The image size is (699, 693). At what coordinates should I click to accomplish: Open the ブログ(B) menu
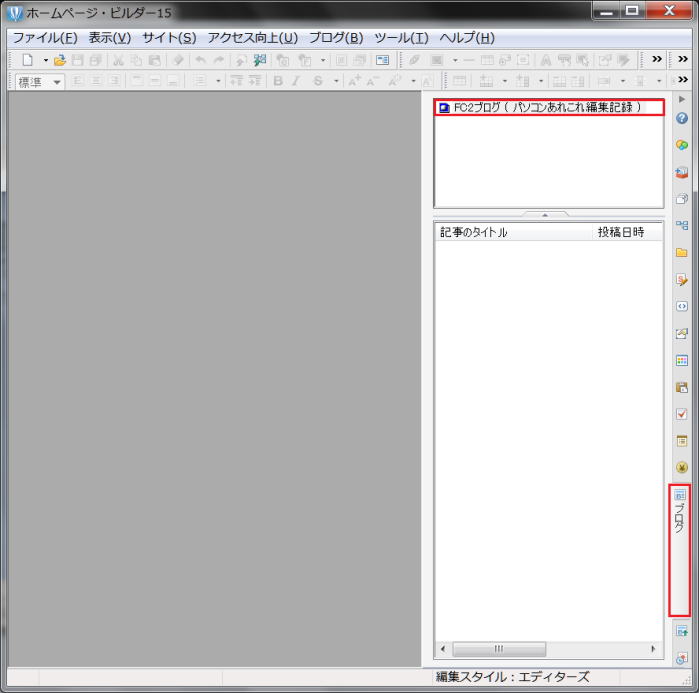tap(336, 38)
